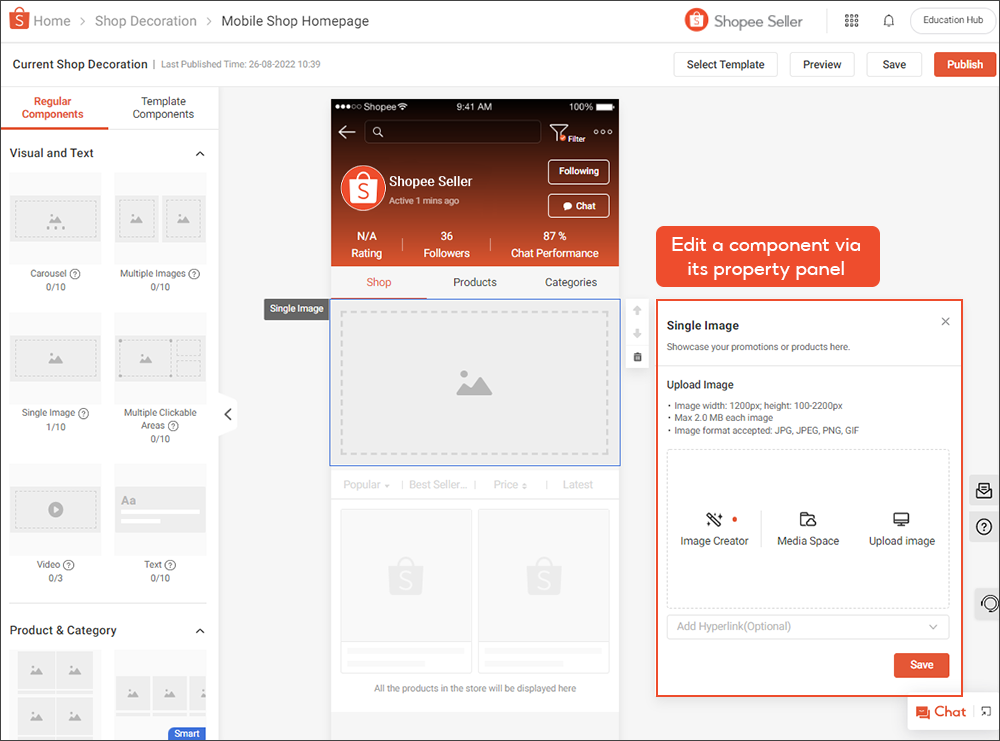
Task: Open the apps grid menu
Action: [852, 21]
